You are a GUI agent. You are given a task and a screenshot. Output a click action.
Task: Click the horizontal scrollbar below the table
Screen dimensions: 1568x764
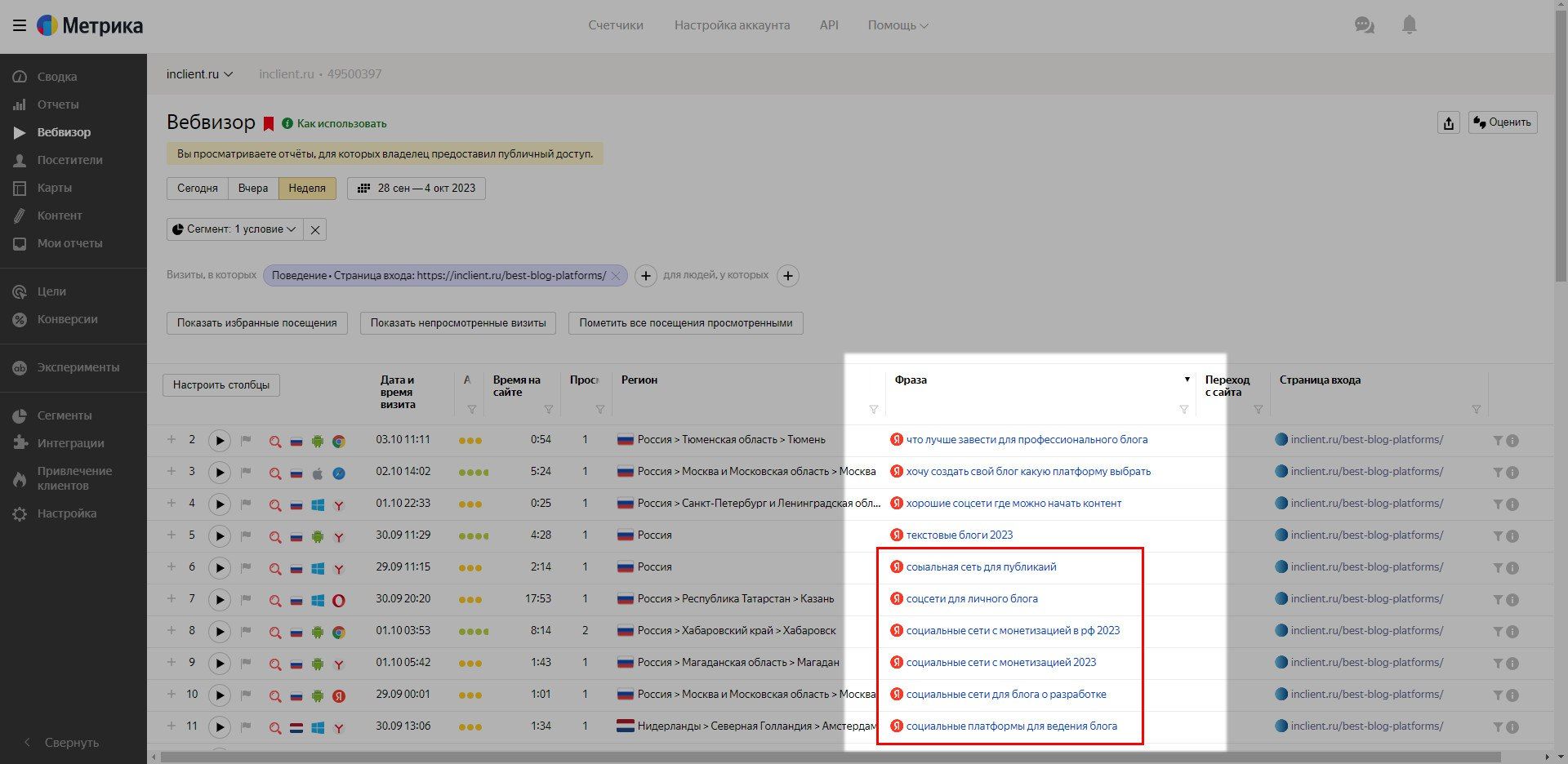(x=817, y=757)
